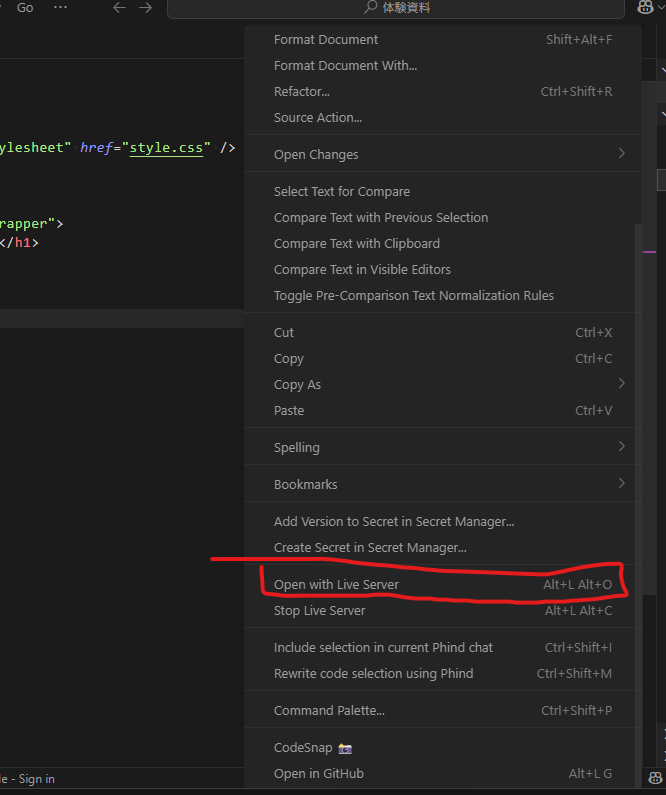Choose Stop Live Server
The height and width of the screenshot is (795, 666).
click(443, 610)
